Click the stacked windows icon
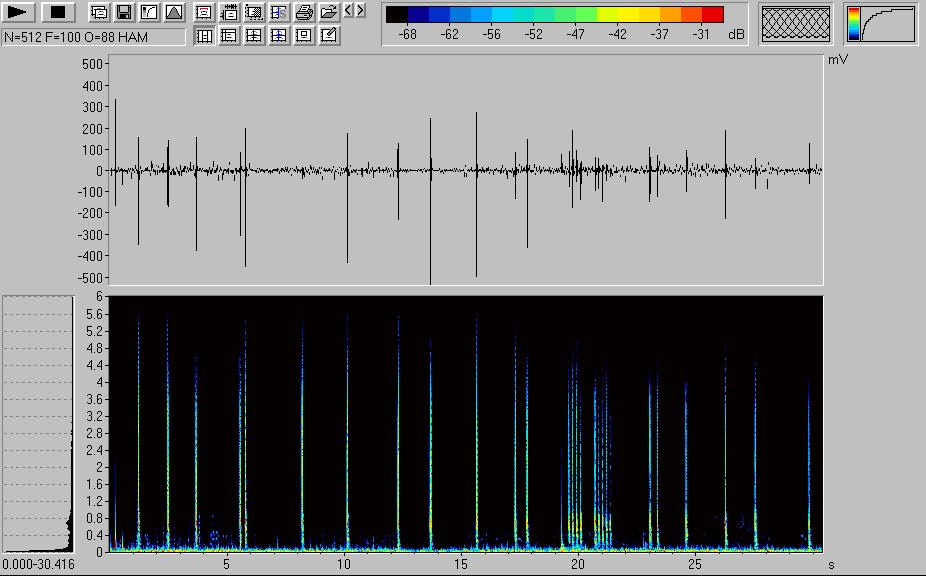This screenshot has height=577, width=926. pos(99,12)
